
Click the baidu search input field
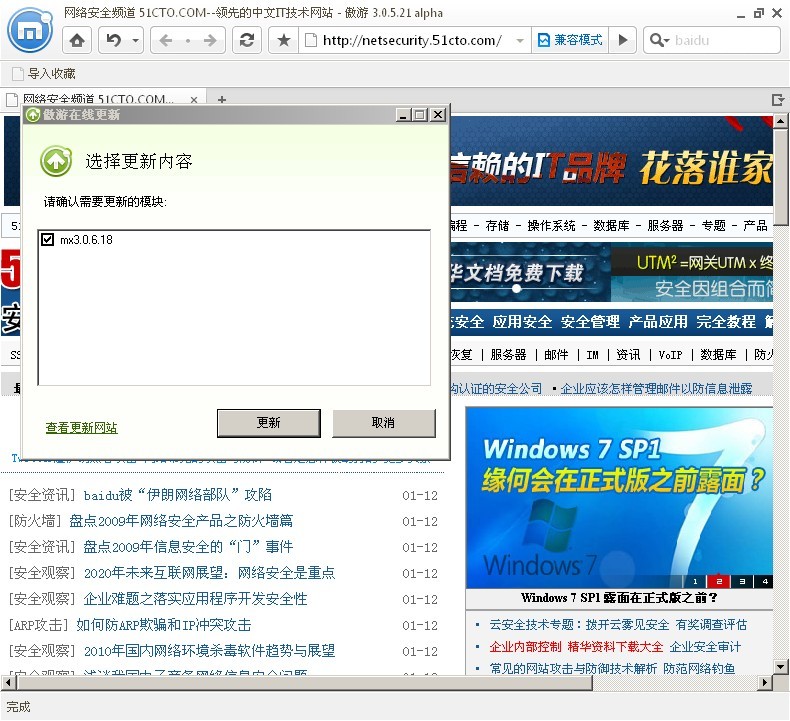726,40
